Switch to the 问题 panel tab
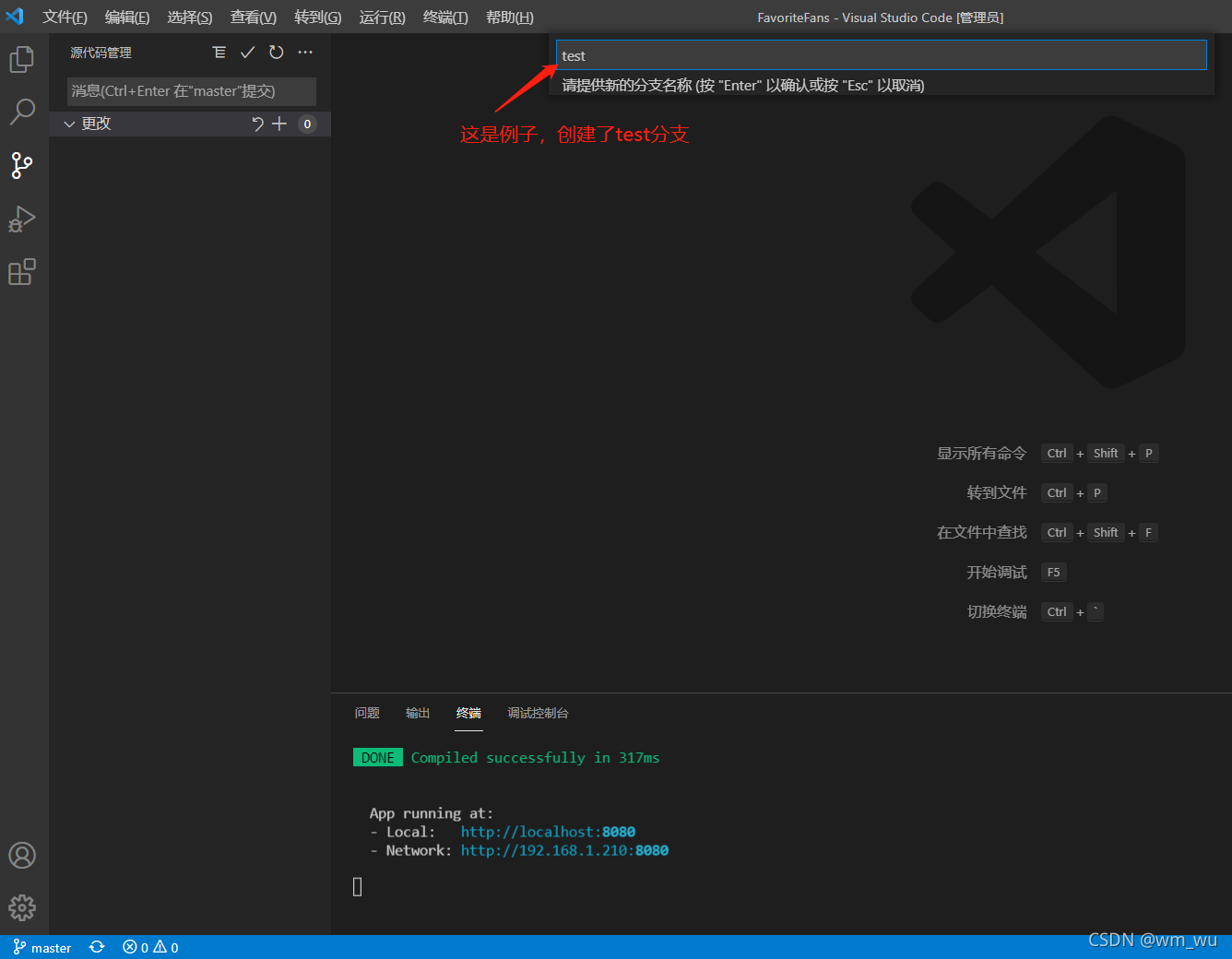Image resolution: width=1232 pixels, height=959 pixels. click(367, 713)
